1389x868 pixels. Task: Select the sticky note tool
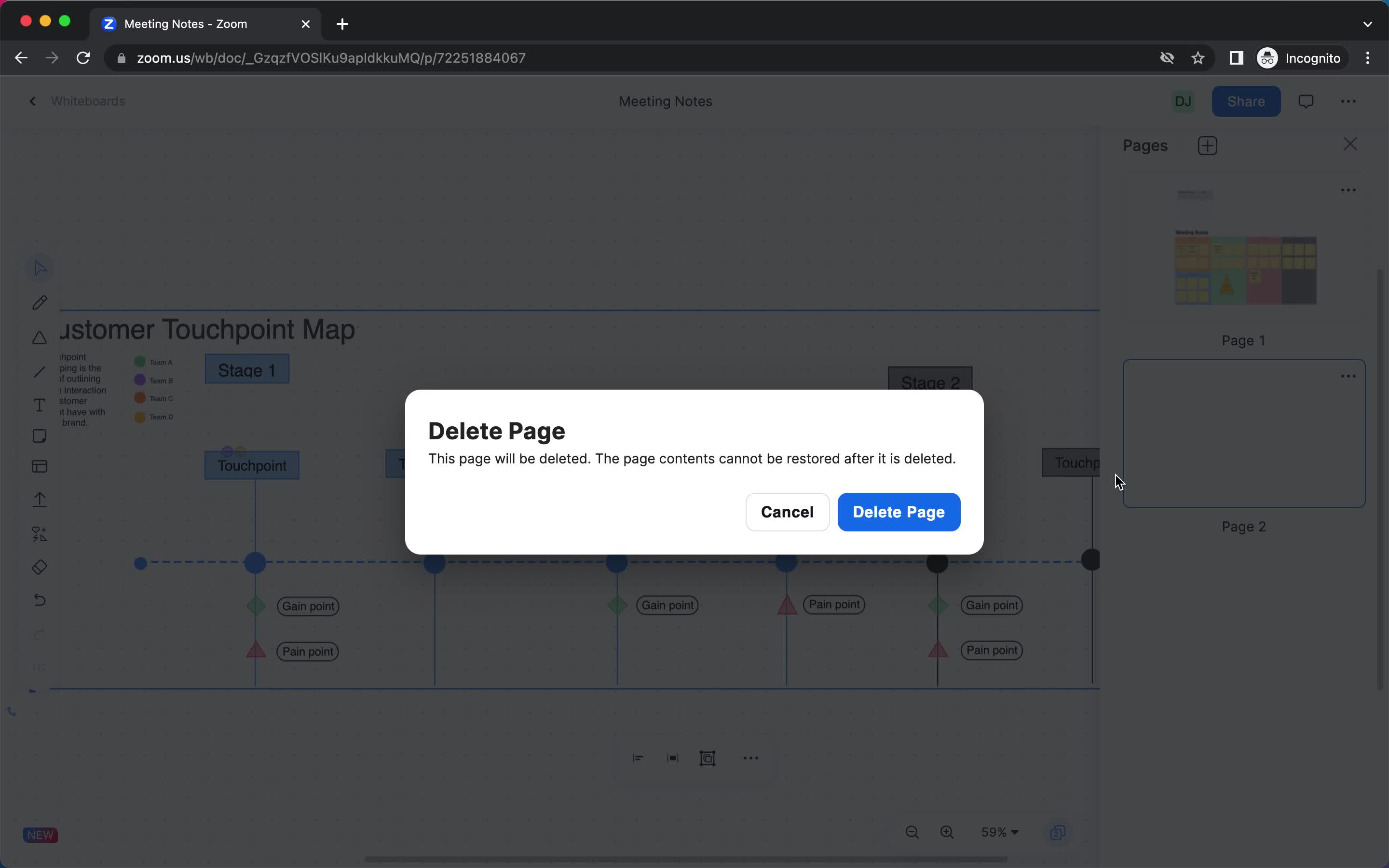pyautogui.click(x=40, y=436)
